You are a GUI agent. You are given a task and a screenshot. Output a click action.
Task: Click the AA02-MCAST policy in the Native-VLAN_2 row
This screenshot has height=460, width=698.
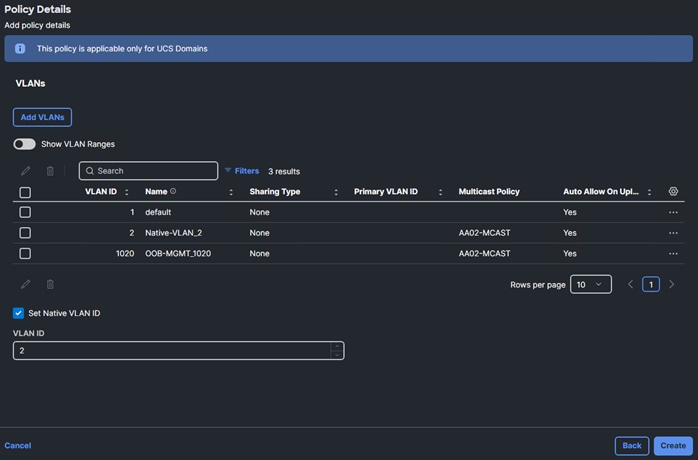[484, 233]
